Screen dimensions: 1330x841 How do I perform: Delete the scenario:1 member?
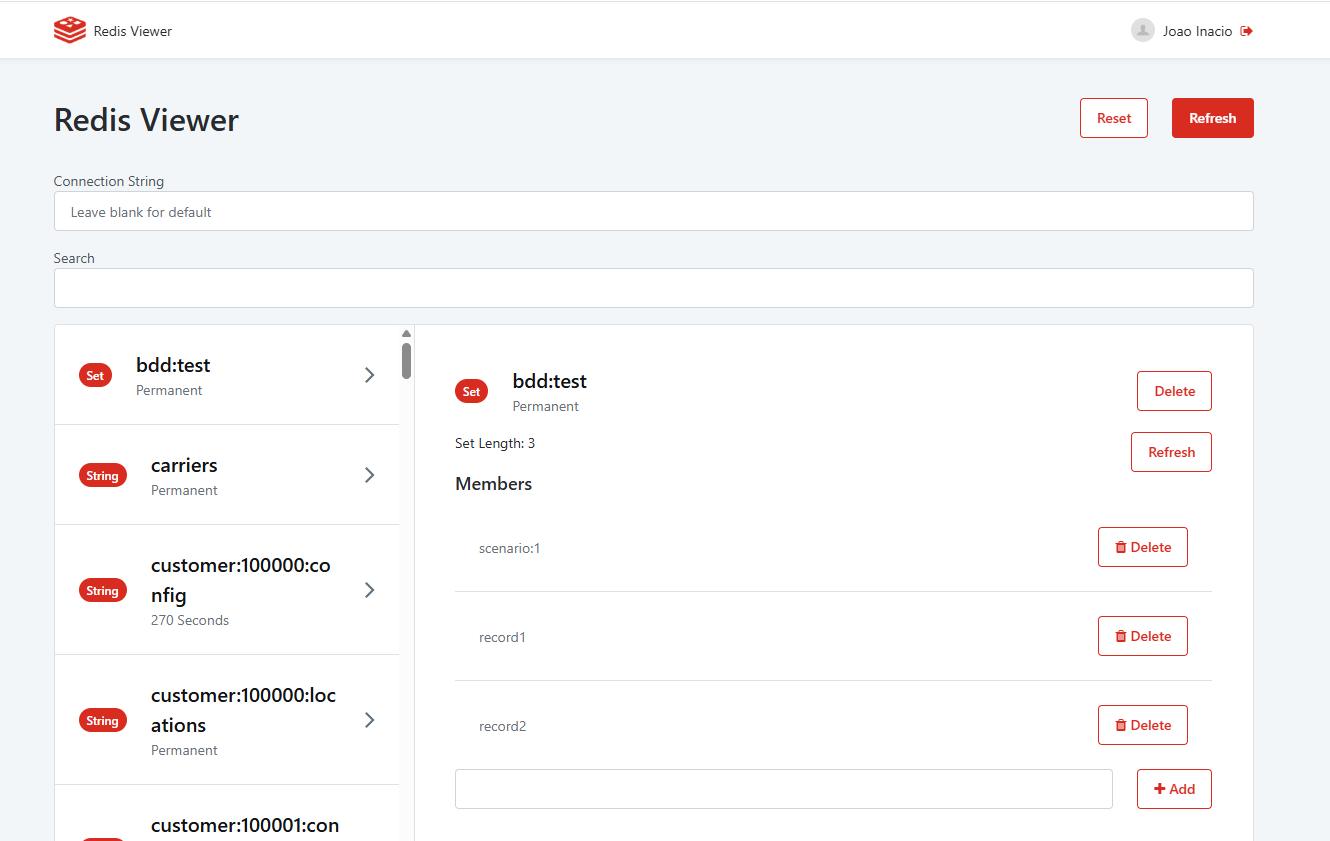point(1143,547)
